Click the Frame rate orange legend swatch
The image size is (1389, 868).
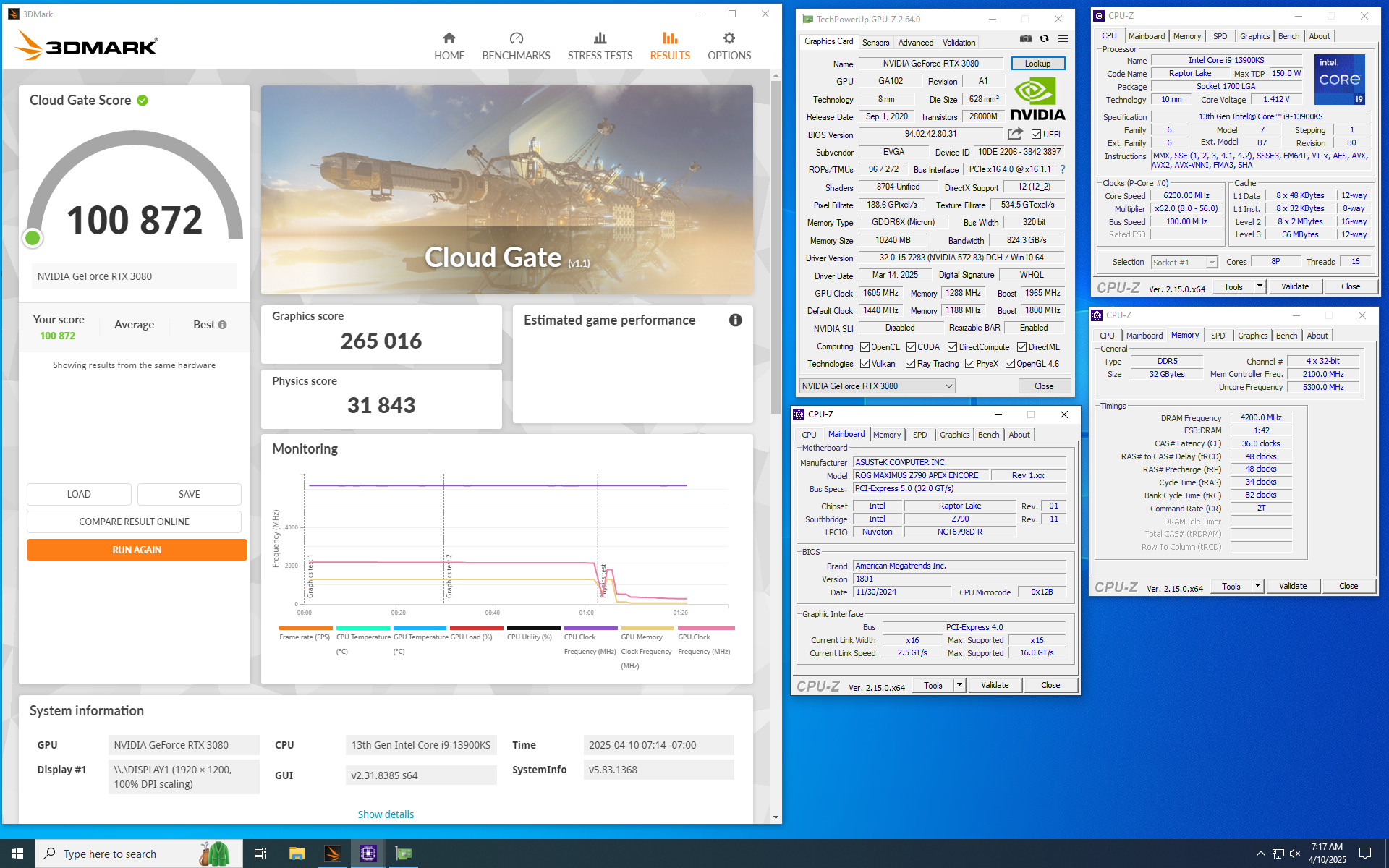tap(305, 628)
